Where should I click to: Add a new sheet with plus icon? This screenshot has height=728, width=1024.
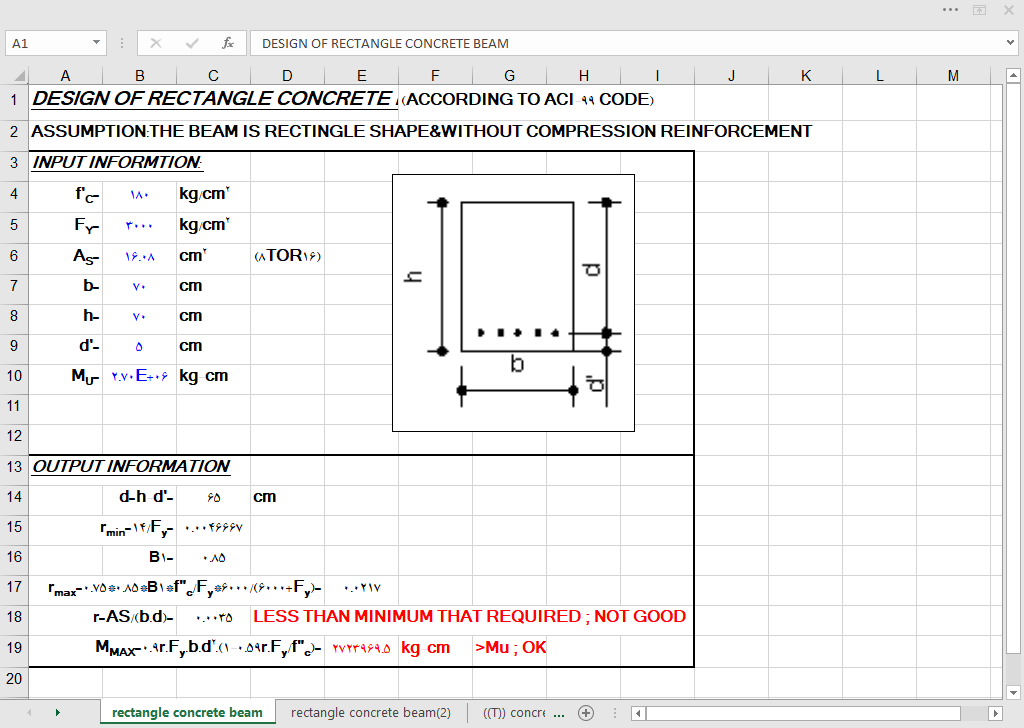(586, 713)
